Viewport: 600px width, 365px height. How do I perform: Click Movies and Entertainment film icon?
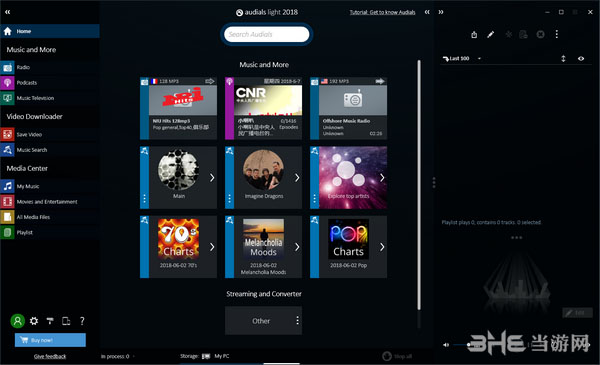(7, 202)
